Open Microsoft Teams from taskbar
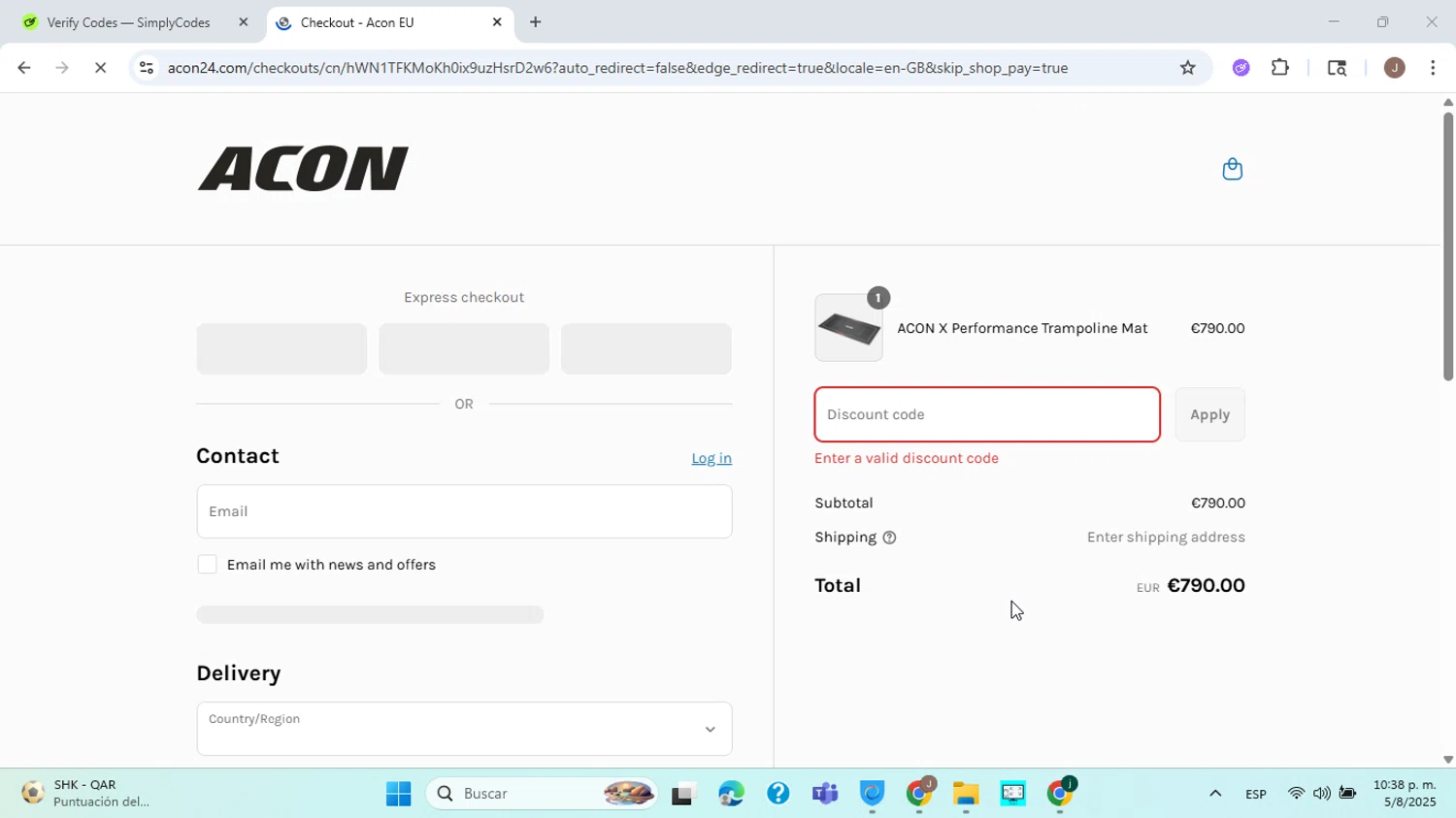This screenshot has width=1456, height=818. tap(825, 794)
